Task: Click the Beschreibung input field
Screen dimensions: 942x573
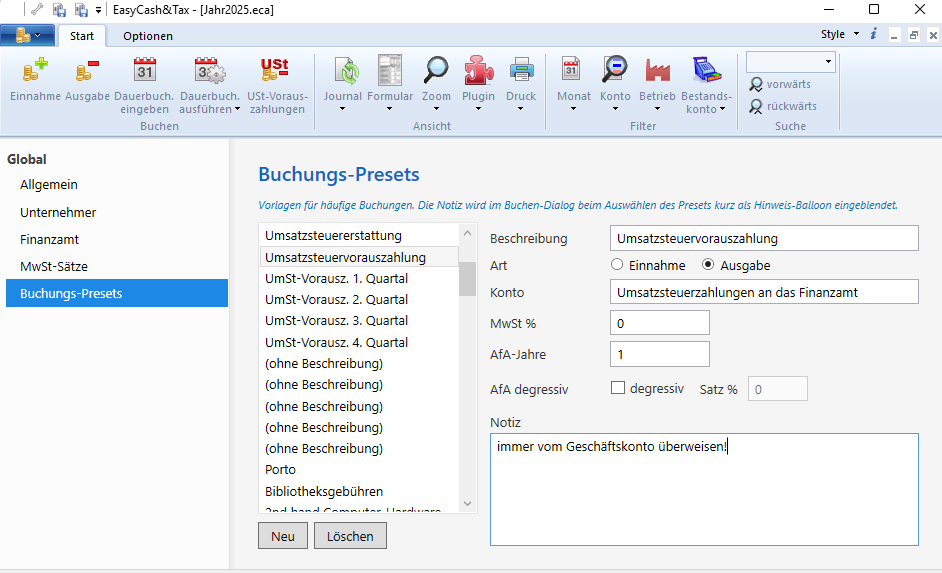Action: pyautogui.click(x=764, y=238)
